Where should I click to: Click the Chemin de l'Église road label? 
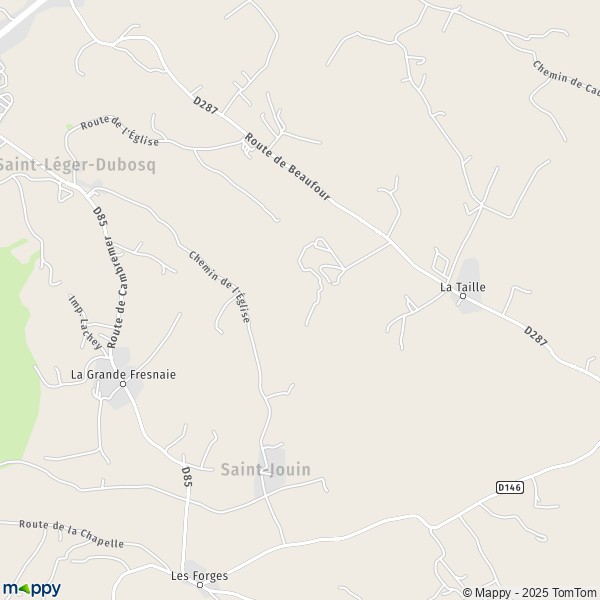220,287
